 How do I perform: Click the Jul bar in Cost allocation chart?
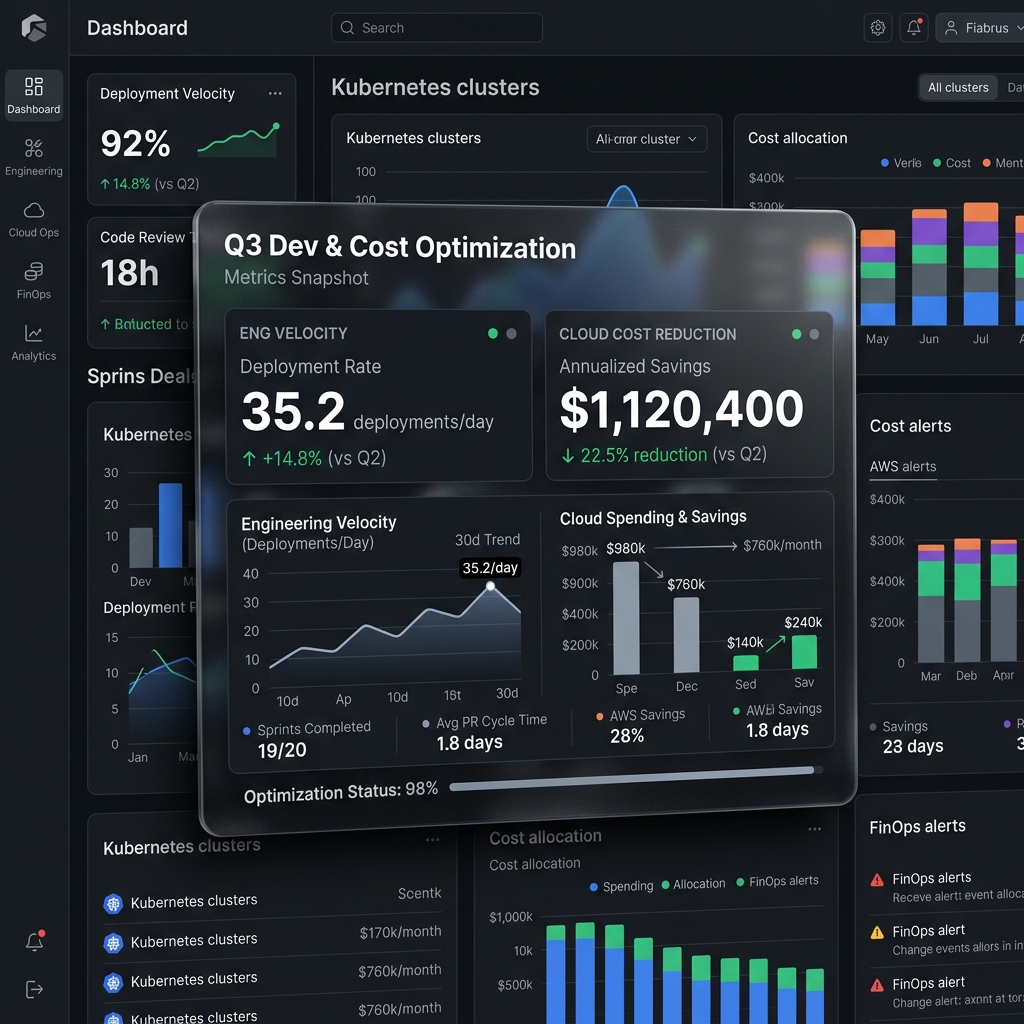980,264
